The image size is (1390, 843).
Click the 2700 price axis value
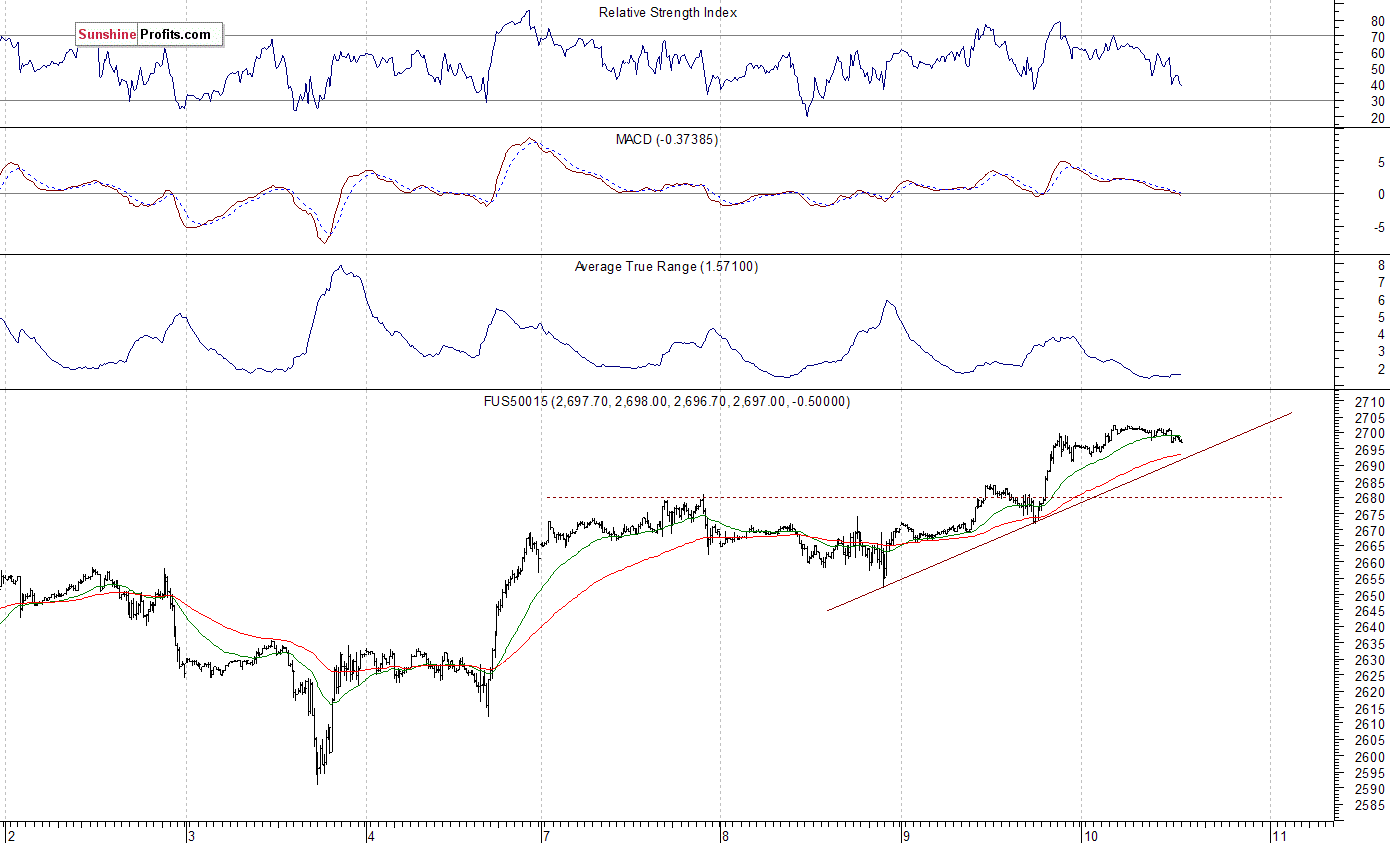(x=1370, y=434)
